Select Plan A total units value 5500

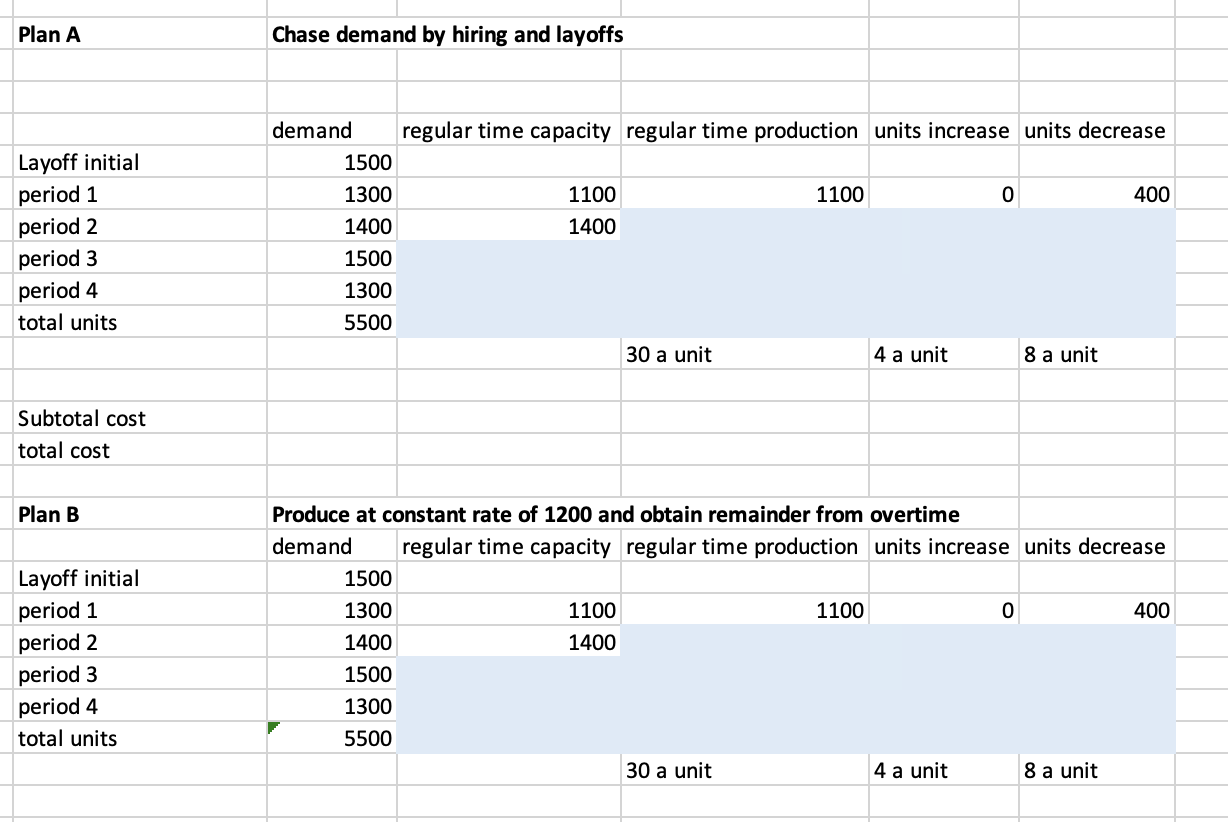370,322
